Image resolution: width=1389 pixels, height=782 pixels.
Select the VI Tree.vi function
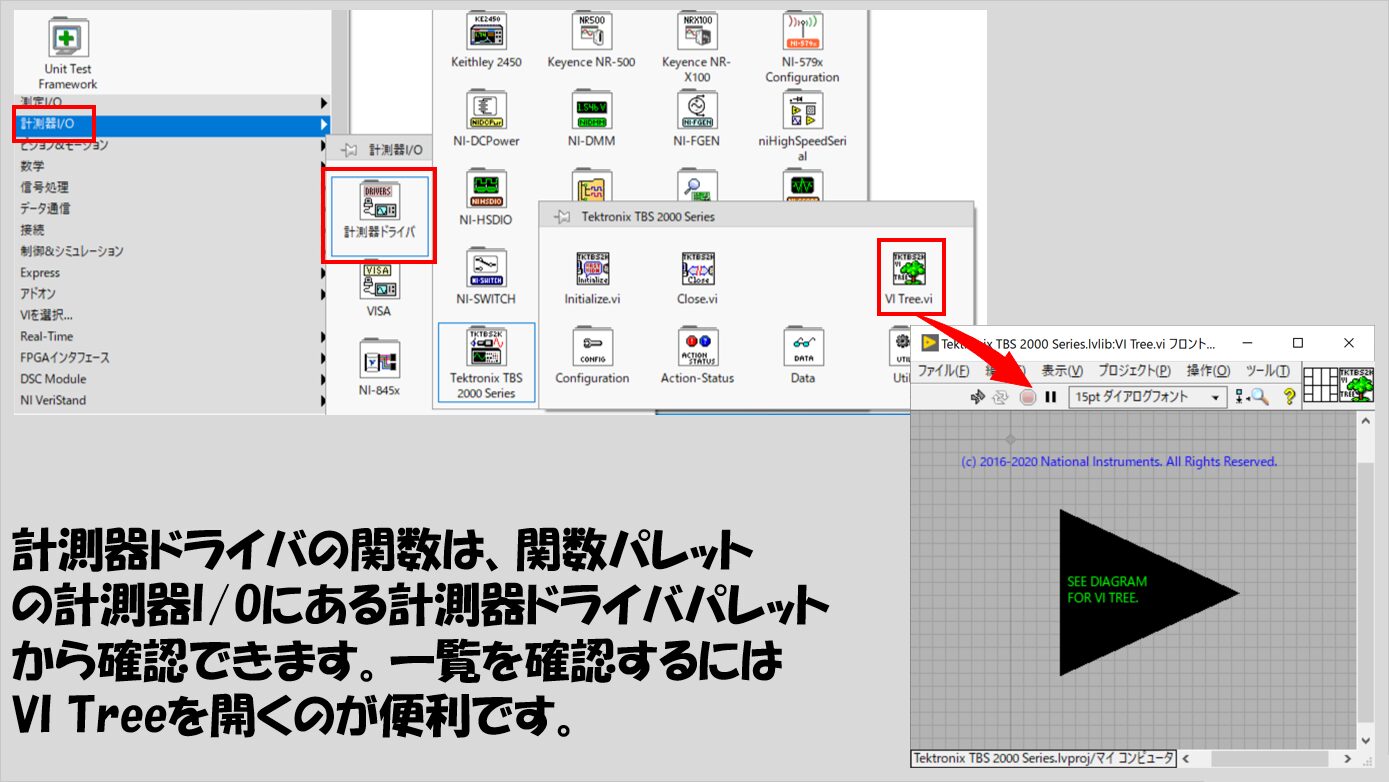point(909,278)
